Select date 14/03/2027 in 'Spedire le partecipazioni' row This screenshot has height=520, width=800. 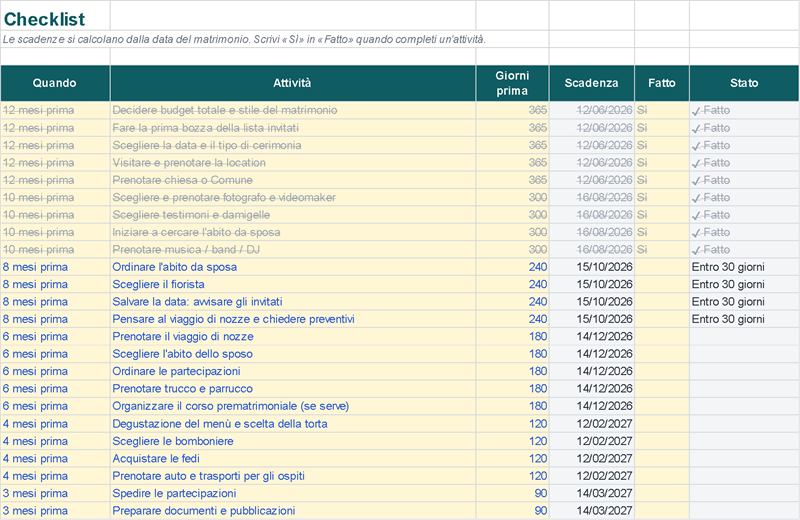tap(592, 492)
